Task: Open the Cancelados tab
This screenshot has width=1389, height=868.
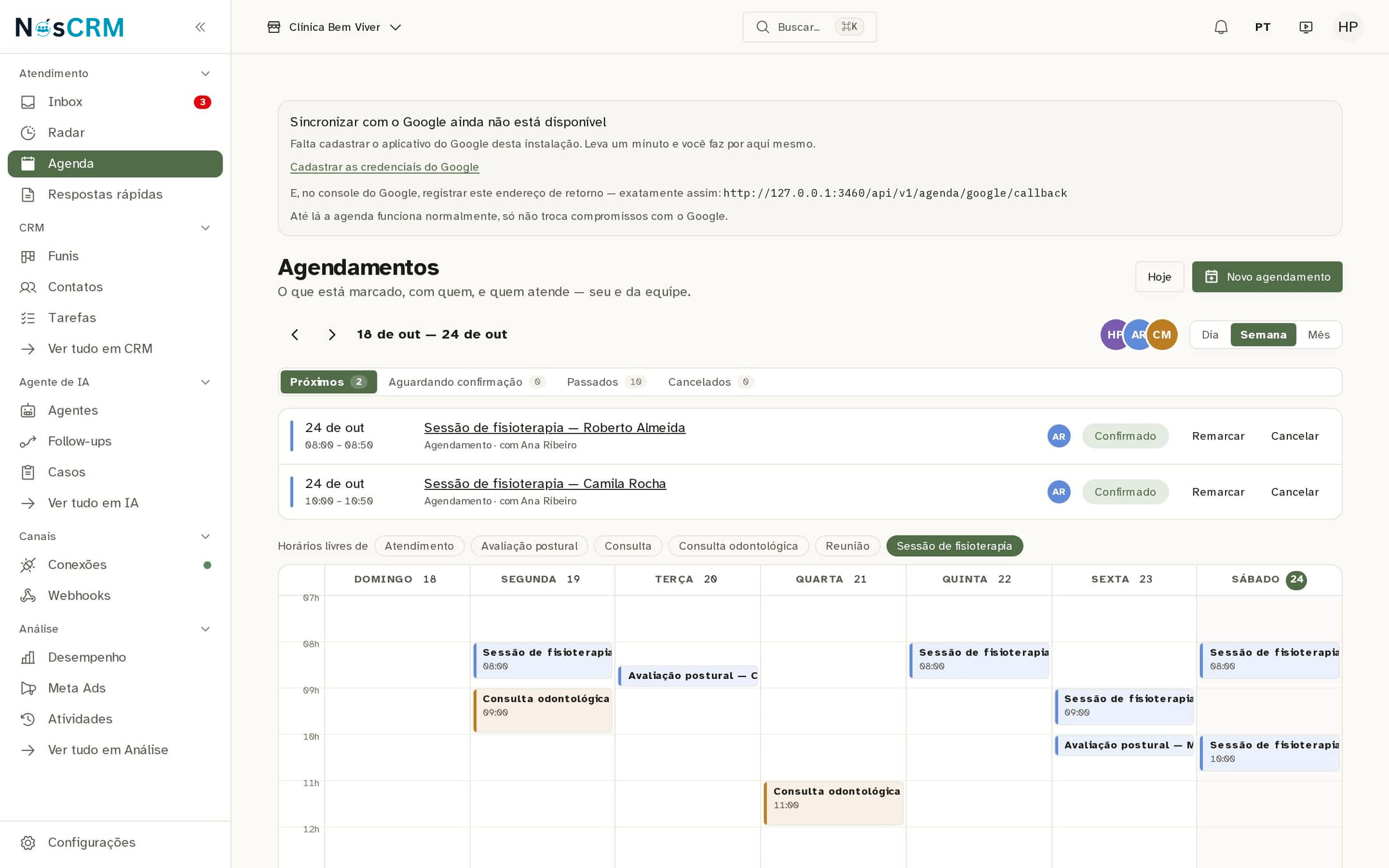Action: click(x=711, y=382)
